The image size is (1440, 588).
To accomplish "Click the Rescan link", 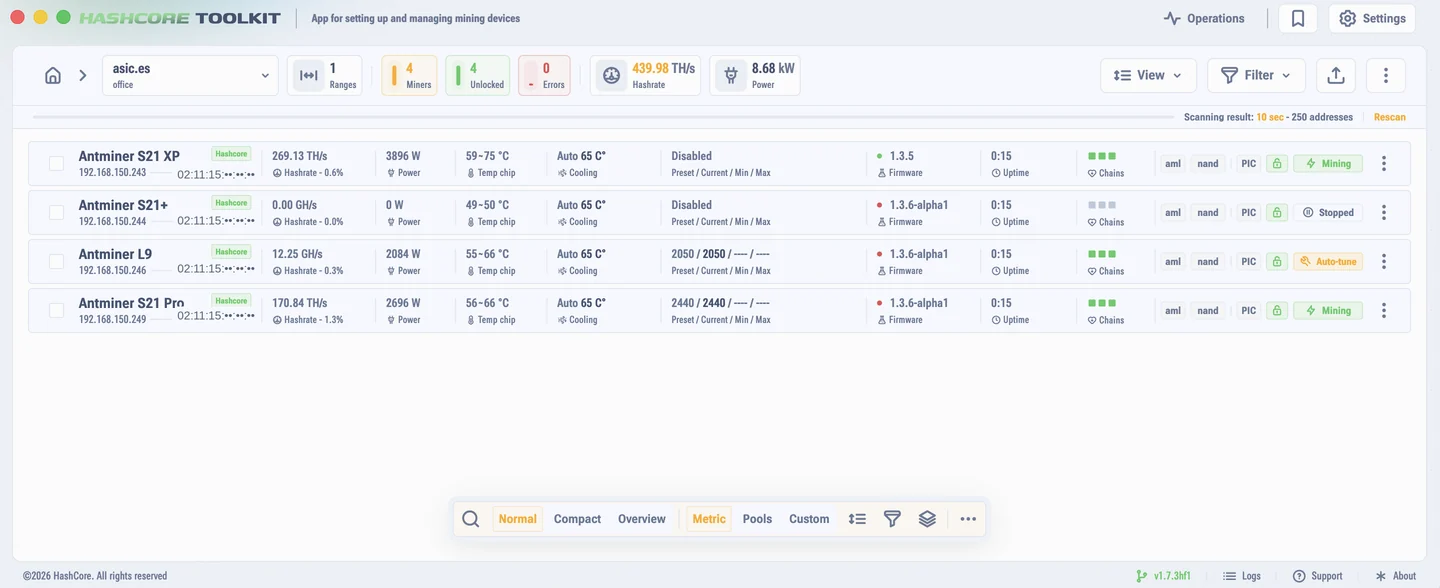I will 1389,117.
